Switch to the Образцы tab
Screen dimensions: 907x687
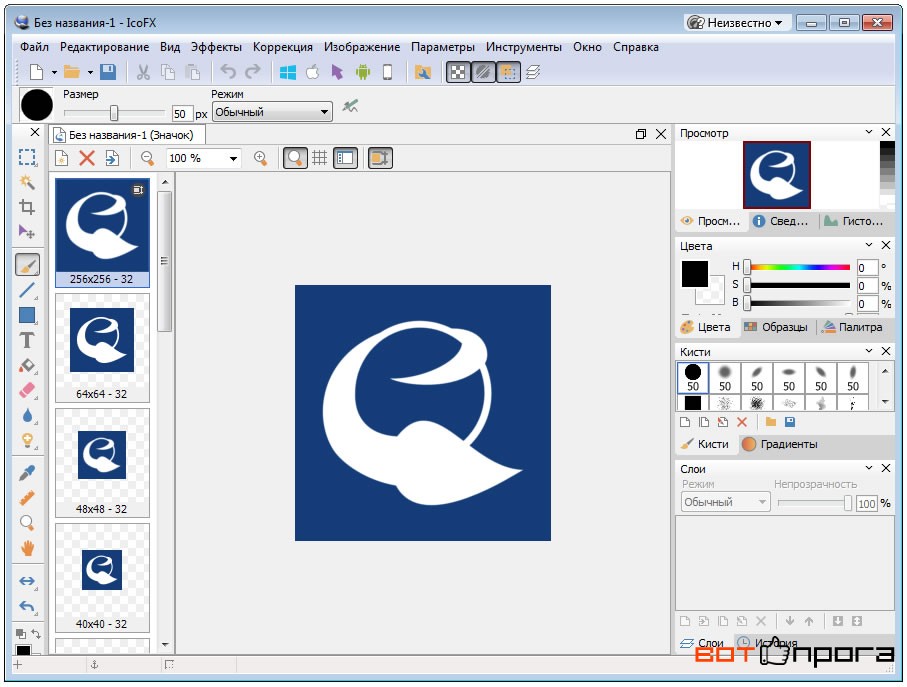click(776, 327)
